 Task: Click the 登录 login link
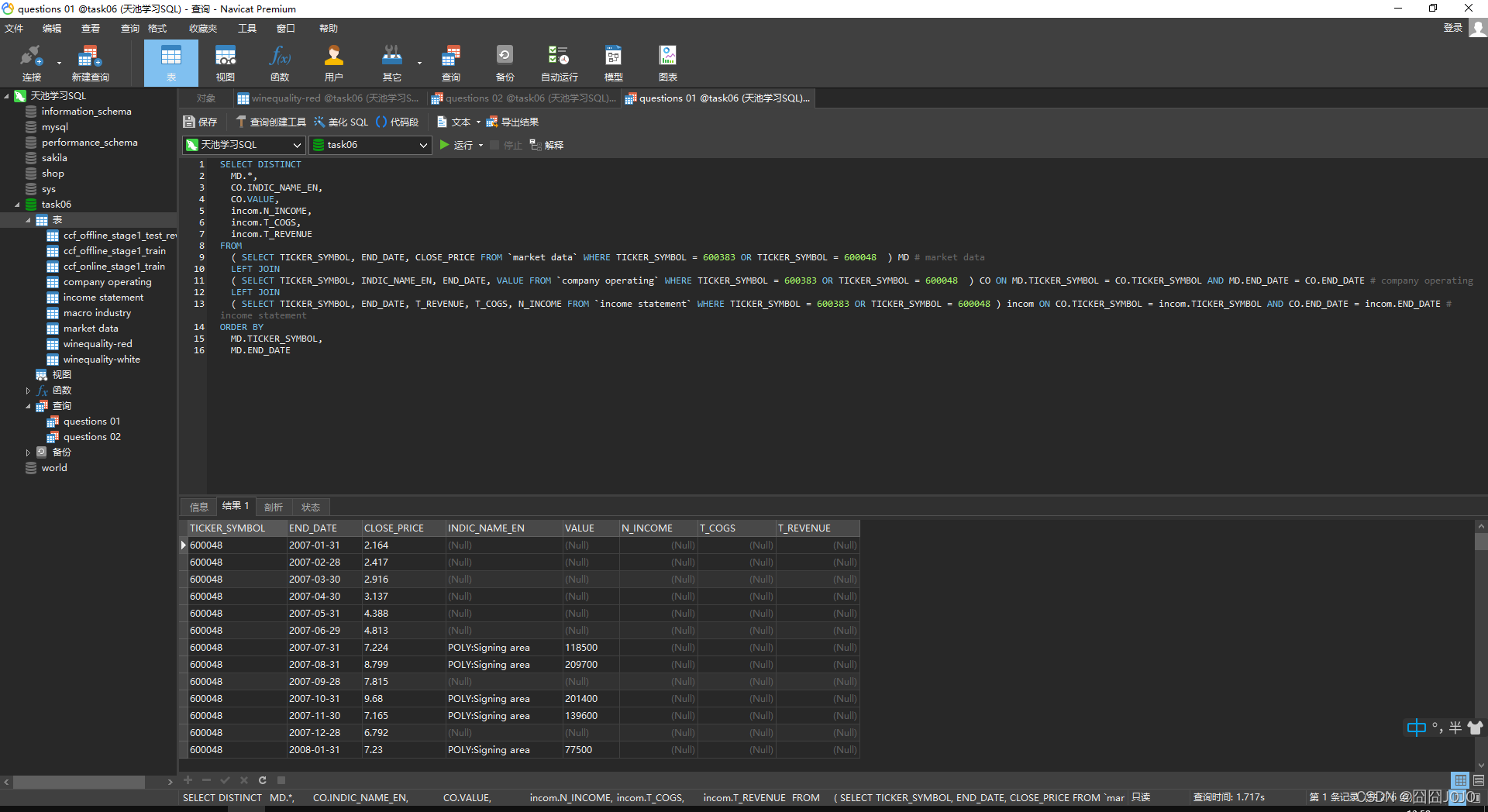(1453, 28)
